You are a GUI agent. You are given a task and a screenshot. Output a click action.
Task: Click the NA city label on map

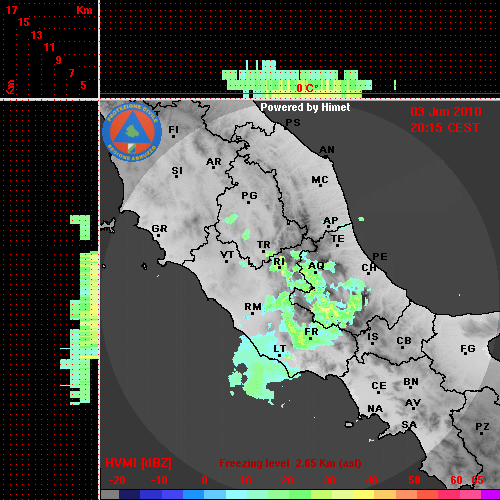click(375, 409)
